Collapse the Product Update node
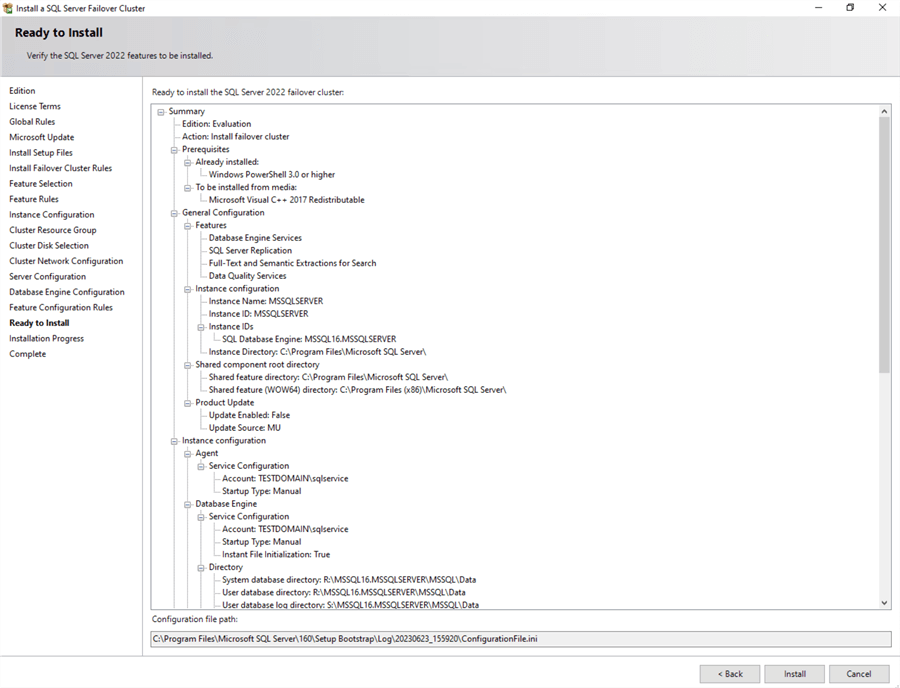The height and width of the screenshot is (688, 900). click(x=187, y=403)
